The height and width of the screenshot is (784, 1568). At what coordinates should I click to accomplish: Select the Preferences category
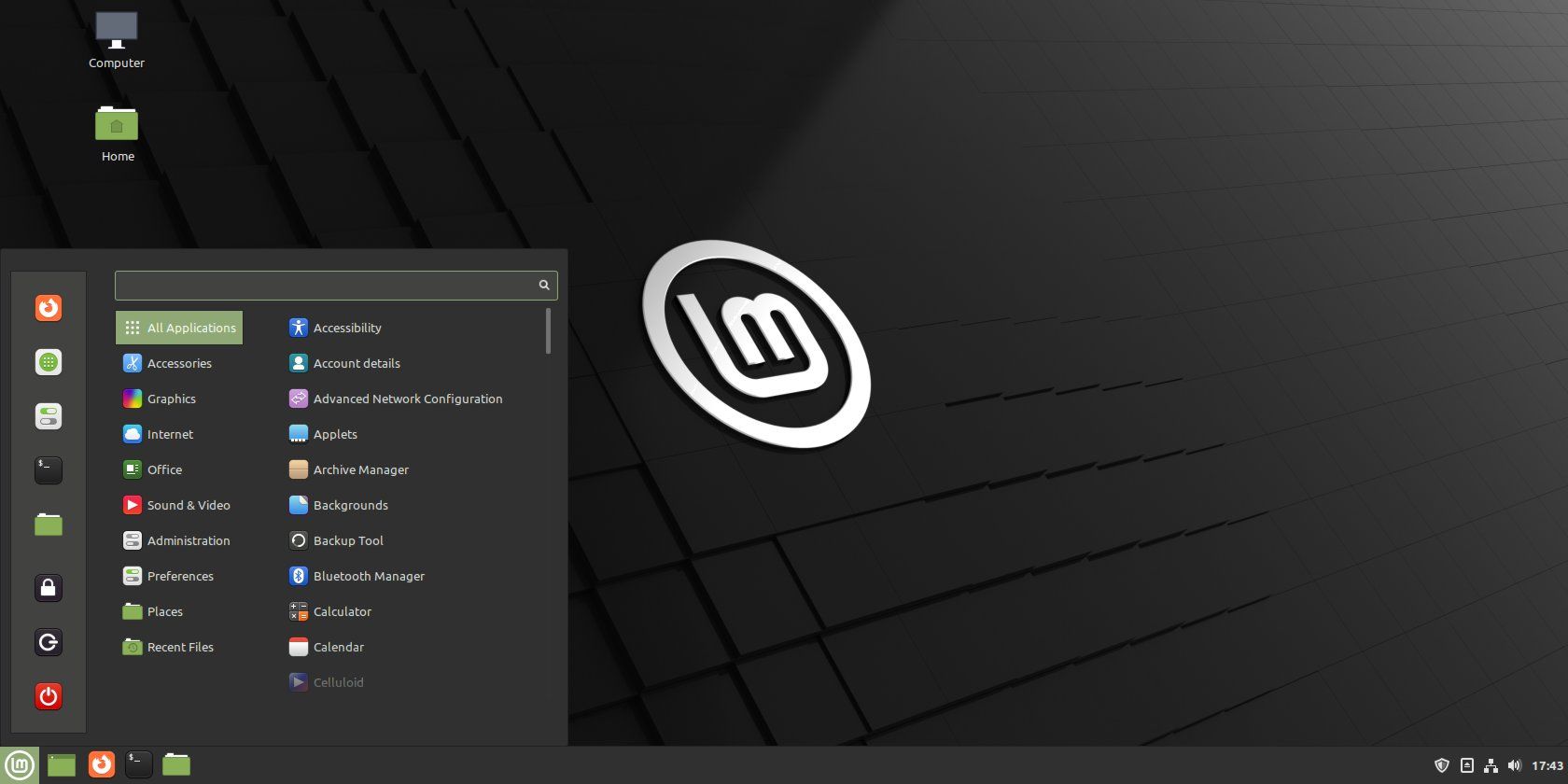click(179, 576)
